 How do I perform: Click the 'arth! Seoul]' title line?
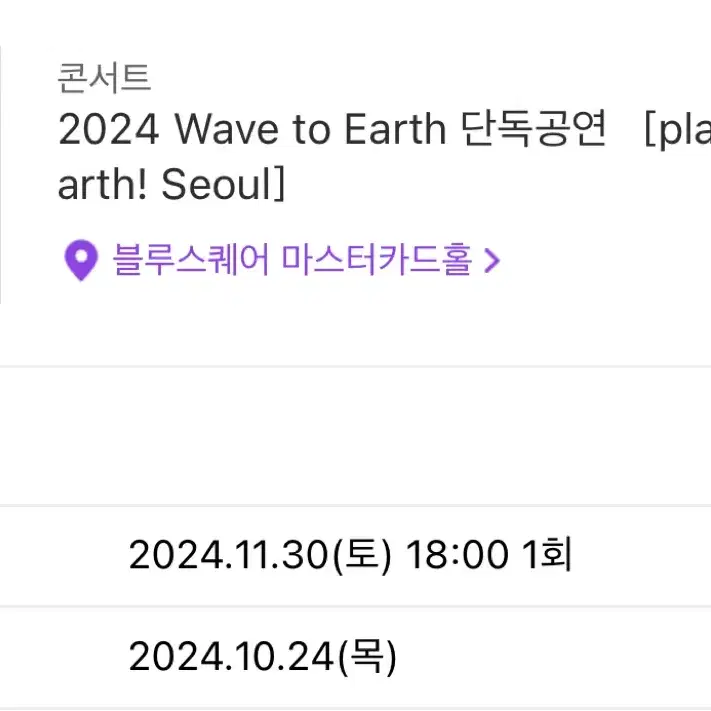coord(171,184)
